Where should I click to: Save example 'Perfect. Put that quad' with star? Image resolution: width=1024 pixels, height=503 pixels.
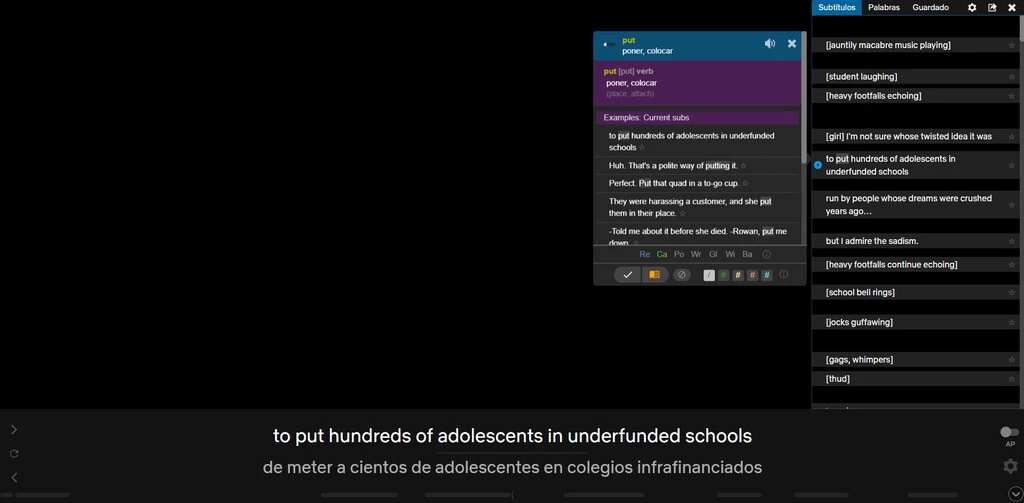click(x=744, y=184)
